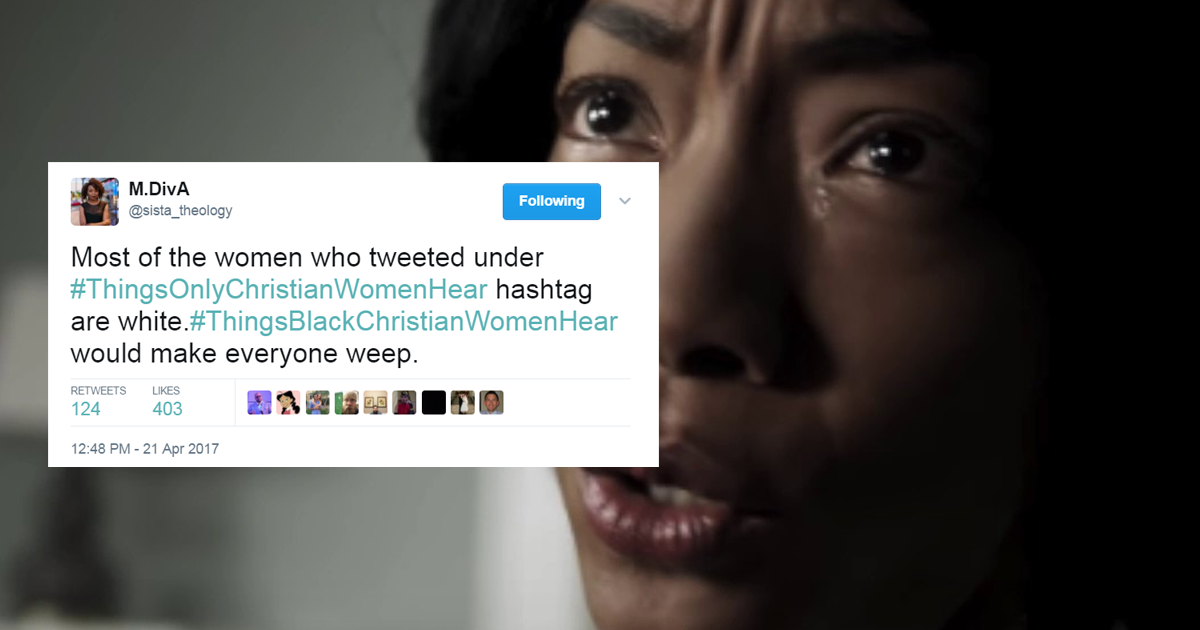Click the hugging couple liker avatar

click(x=317, y=402)
